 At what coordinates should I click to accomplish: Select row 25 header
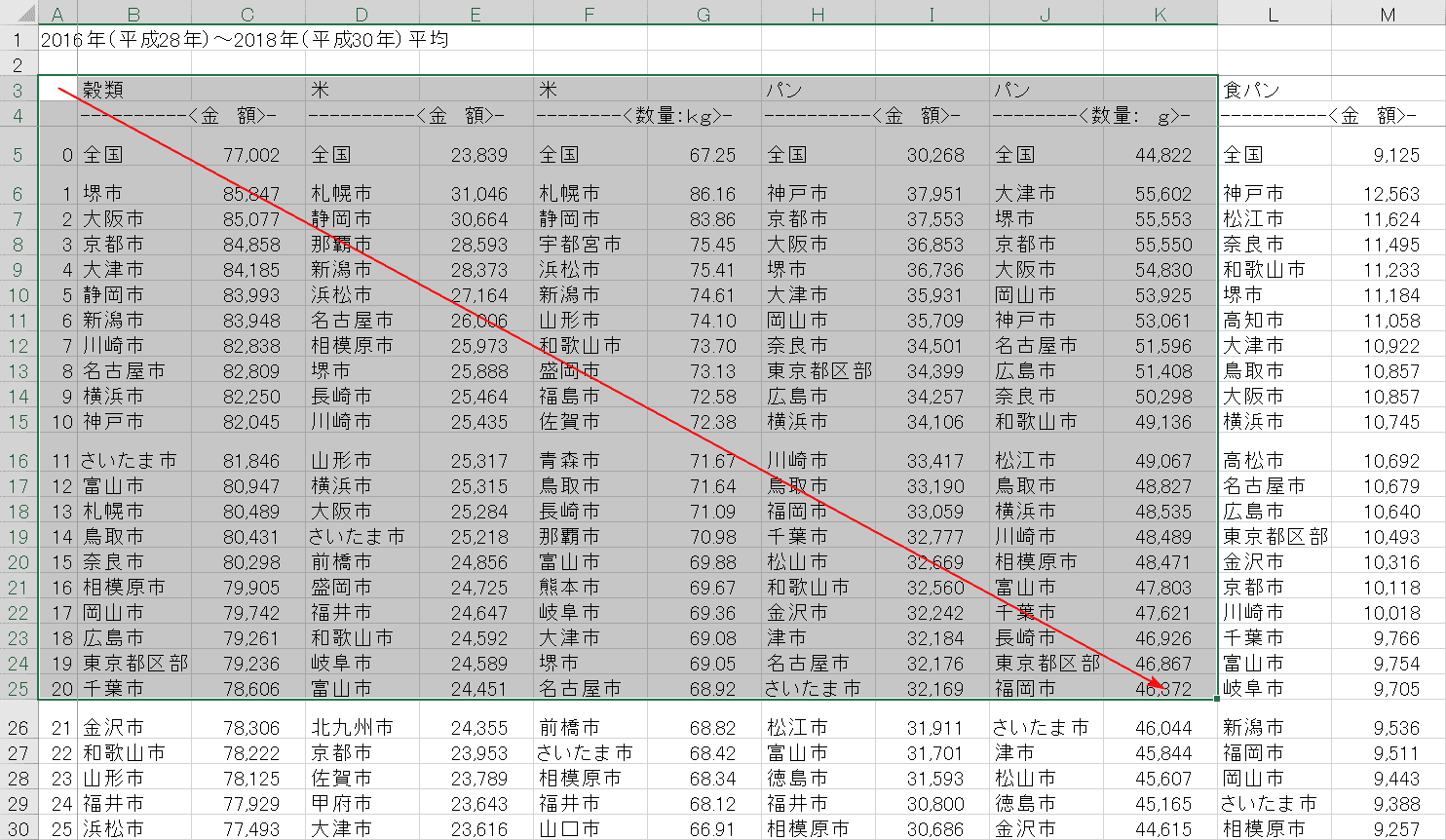(19, 688)
